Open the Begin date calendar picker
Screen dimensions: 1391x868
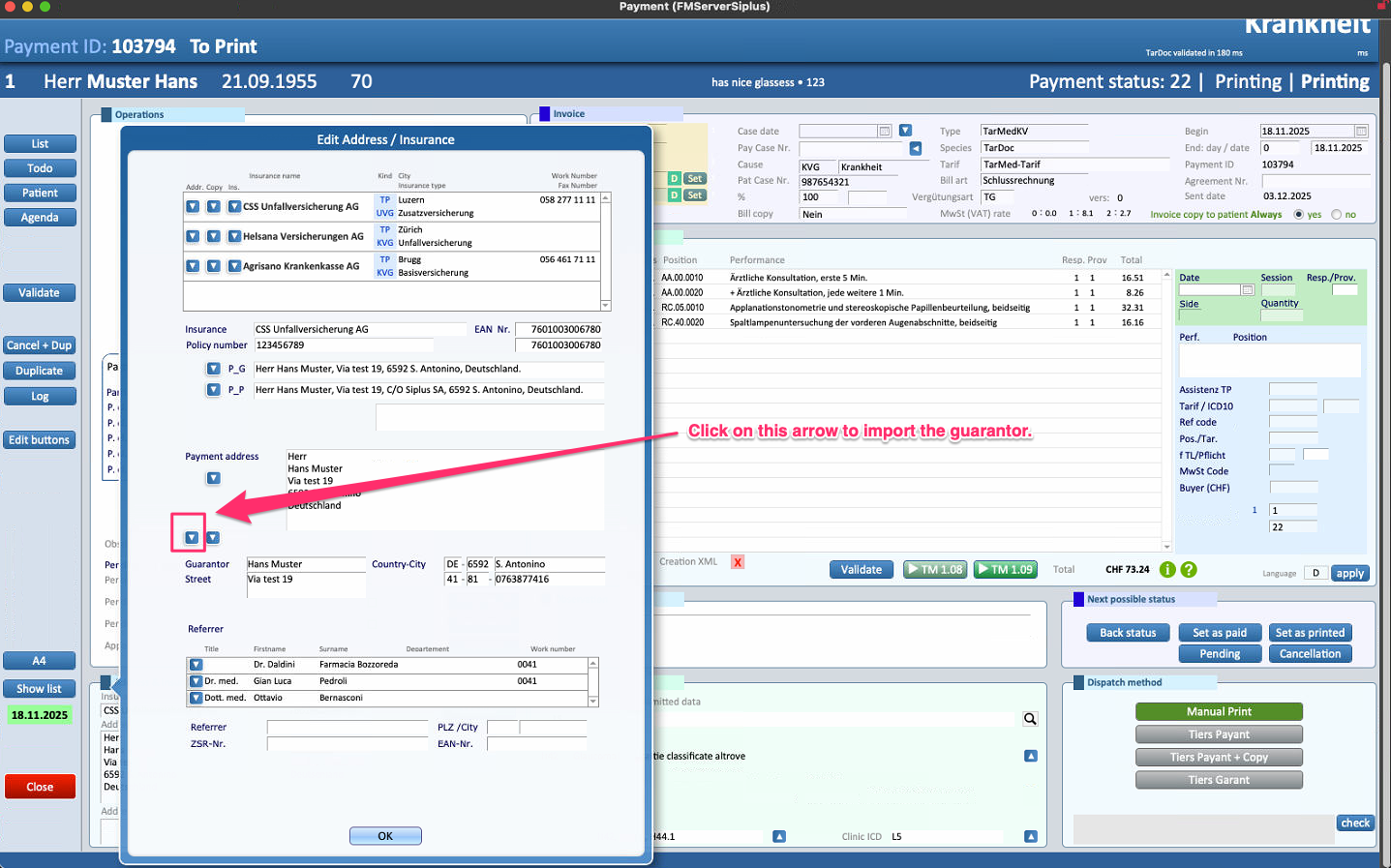point(1361,132)
